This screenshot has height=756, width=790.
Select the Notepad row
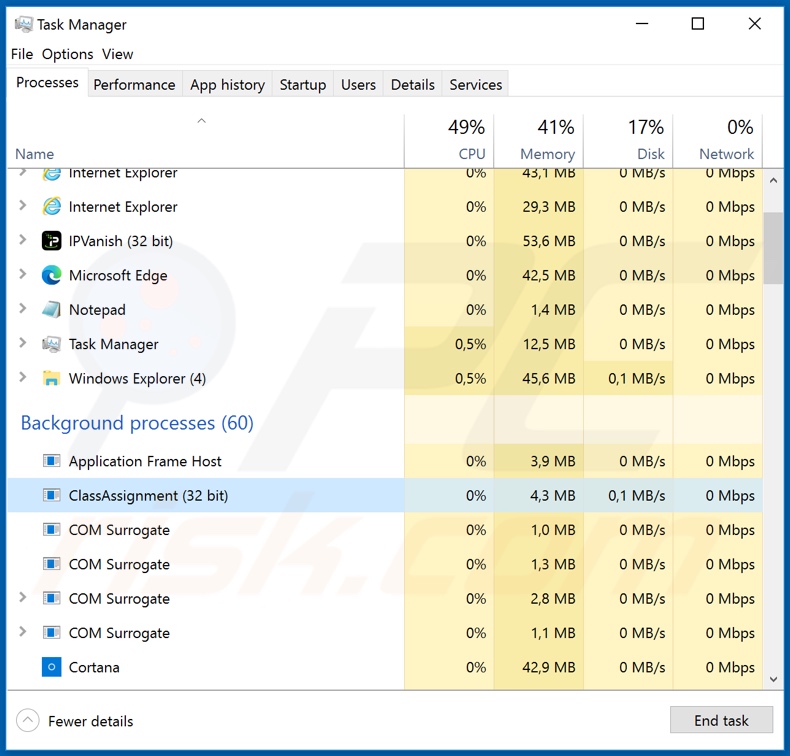[x=385, y=309]
